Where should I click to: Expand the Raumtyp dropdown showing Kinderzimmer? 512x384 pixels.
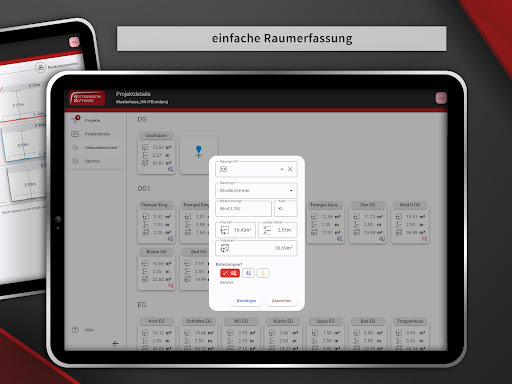[256, 191]
